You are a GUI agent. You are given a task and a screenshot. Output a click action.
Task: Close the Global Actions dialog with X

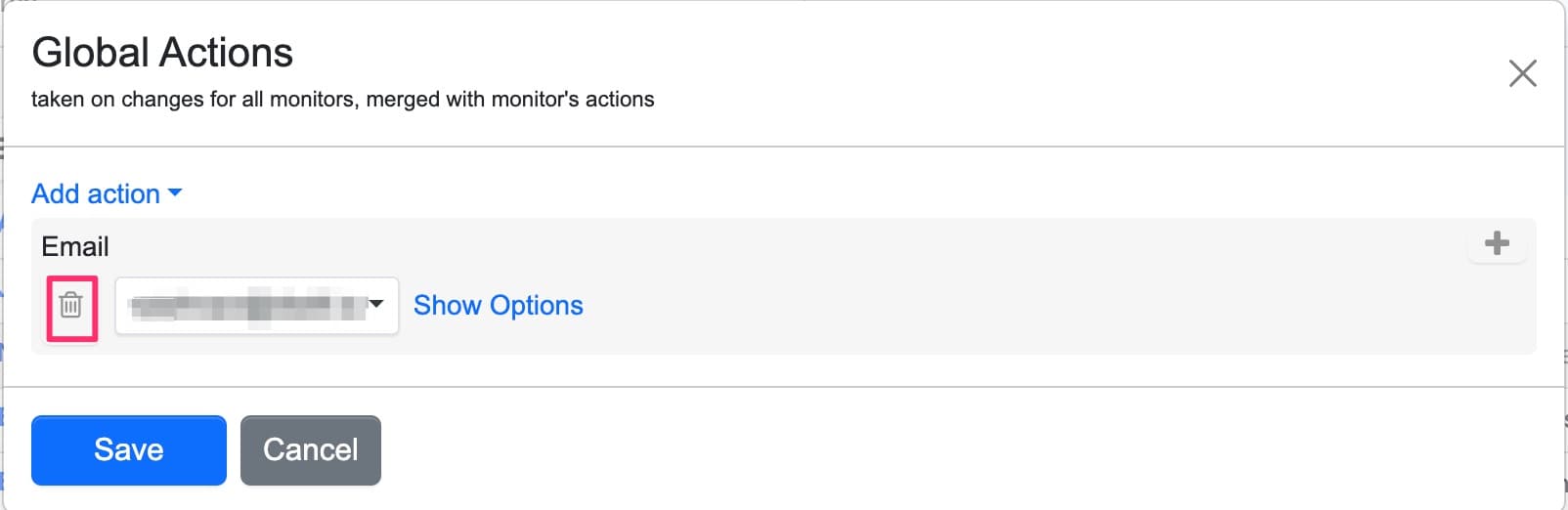1522,73
